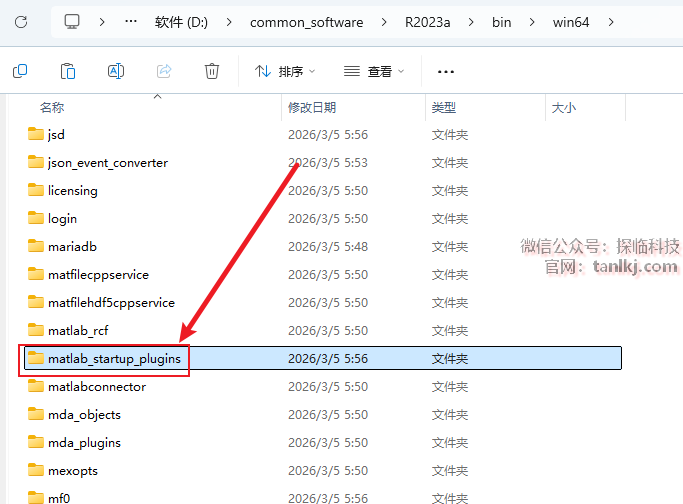Open the breadcrumb ellipsis for hidden path
Screen dimensions: 683x504
point(131,21)
